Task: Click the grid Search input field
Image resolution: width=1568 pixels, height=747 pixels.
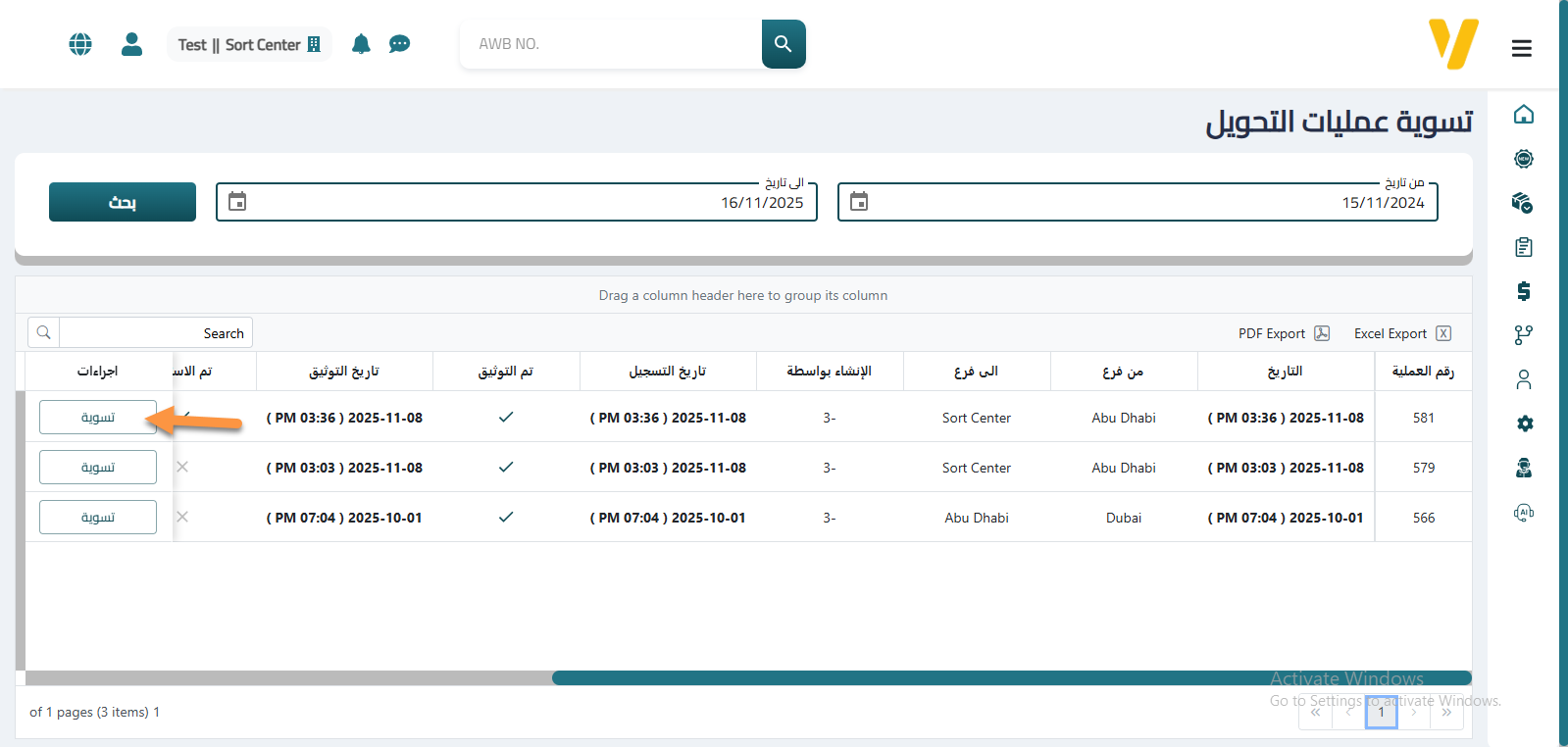Action: click(155, 333)
